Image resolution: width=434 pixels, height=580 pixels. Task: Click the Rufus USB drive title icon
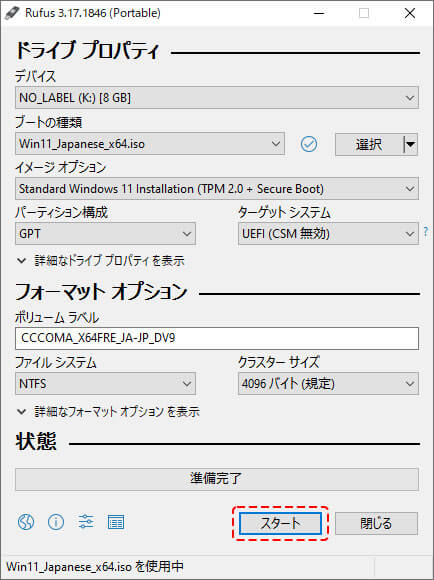(12, 13)
